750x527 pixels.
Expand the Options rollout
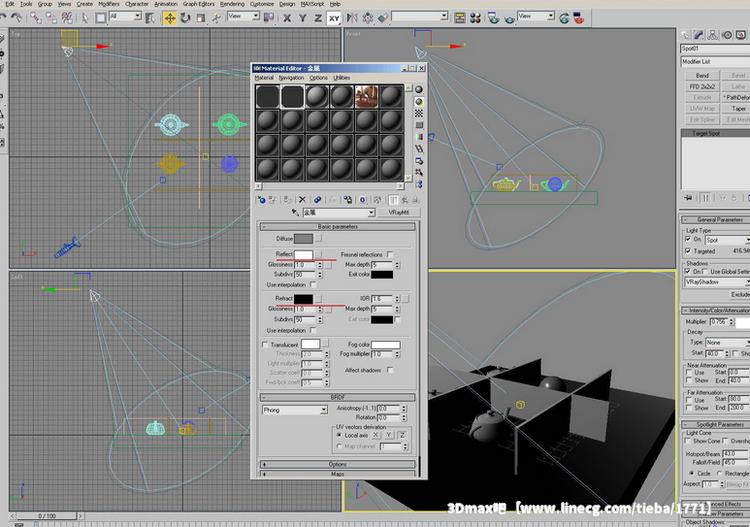tap(338, 464)
